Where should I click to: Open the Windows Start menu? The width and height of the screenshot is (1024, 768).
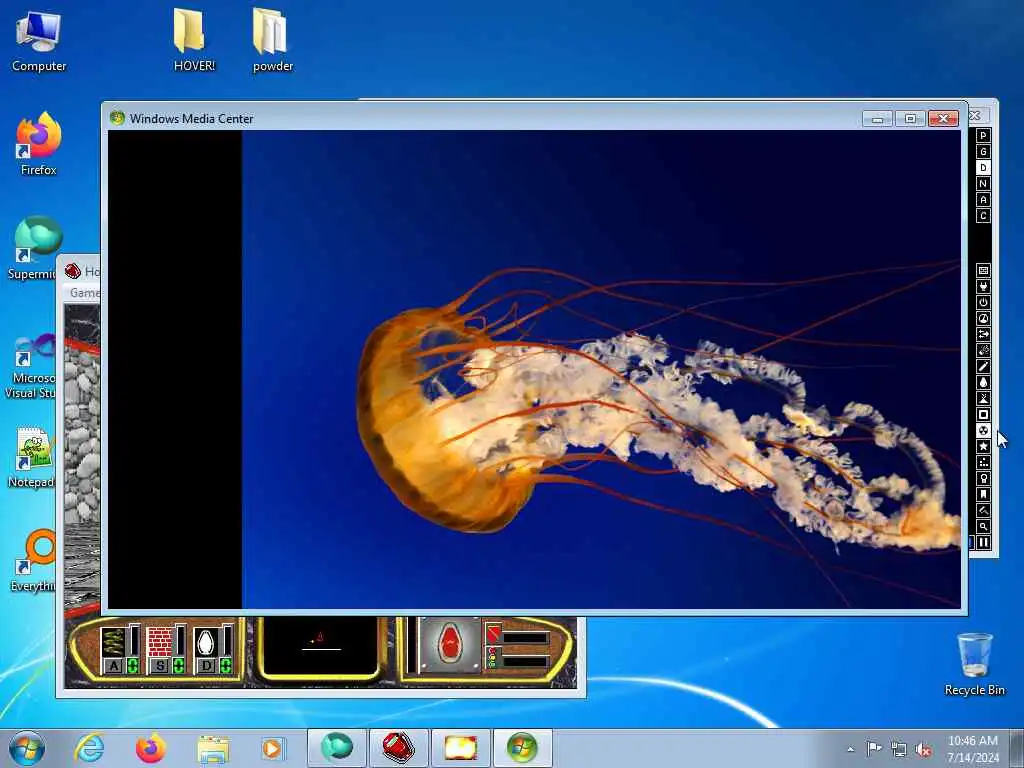click(x=27, y=748)
